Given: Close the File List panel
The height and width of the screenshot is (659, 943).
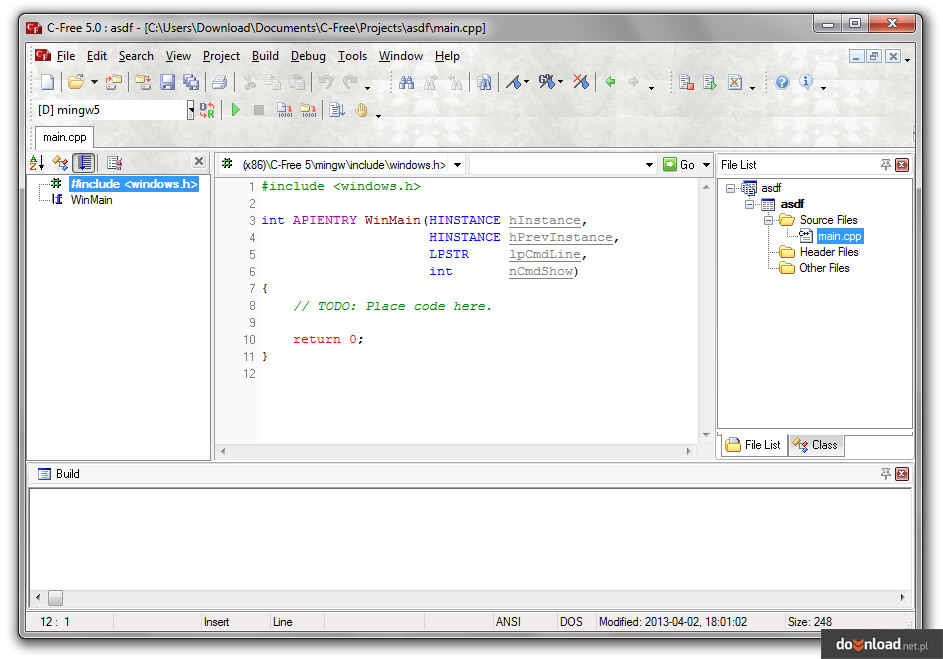Looking at the screenshot, I should (902, 165).
